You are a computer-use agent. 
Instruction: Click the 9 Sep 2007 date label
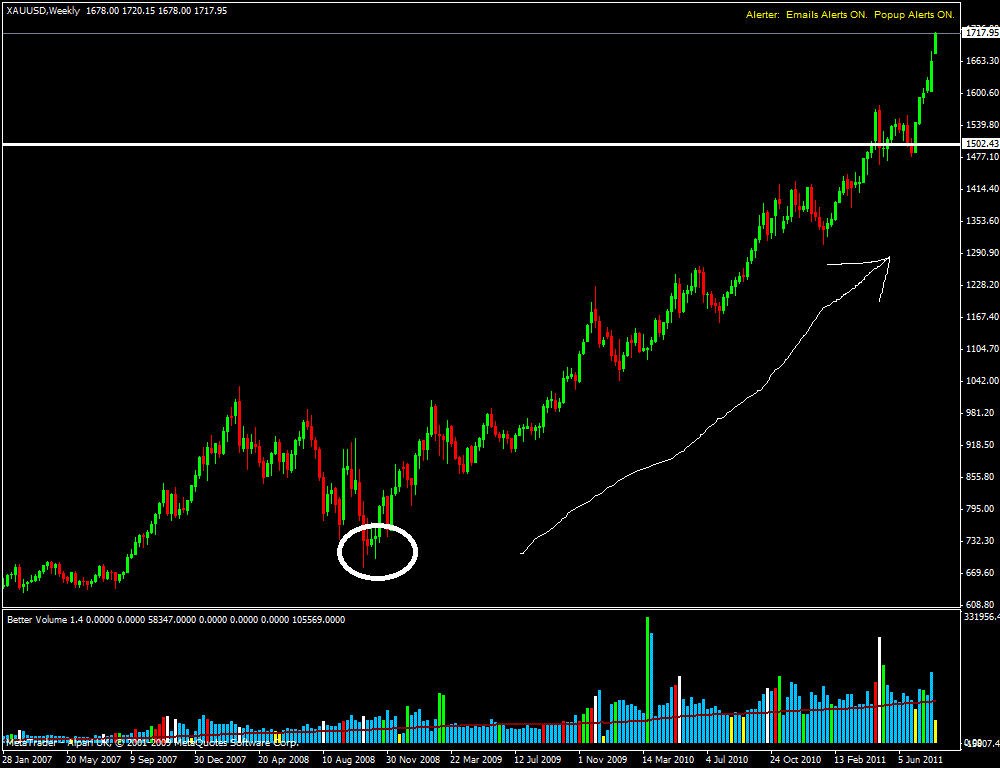pos(154,760)
